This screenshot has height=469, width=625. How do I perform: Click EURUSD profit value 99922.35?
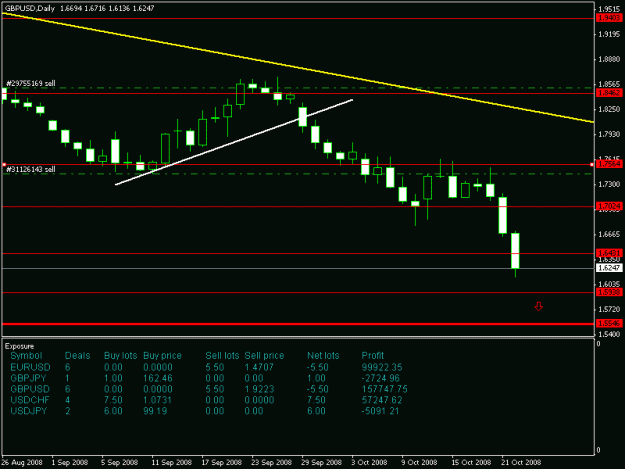[382, 367]
